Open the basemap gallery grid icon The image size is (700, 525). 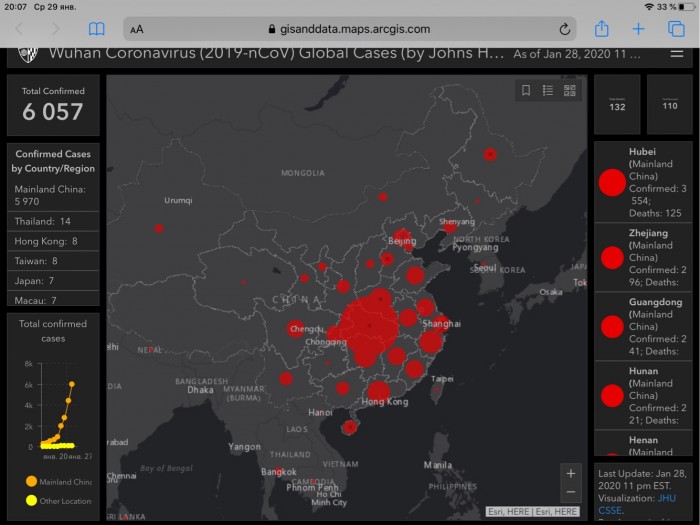pyautogui.click(x=570, y=91)
